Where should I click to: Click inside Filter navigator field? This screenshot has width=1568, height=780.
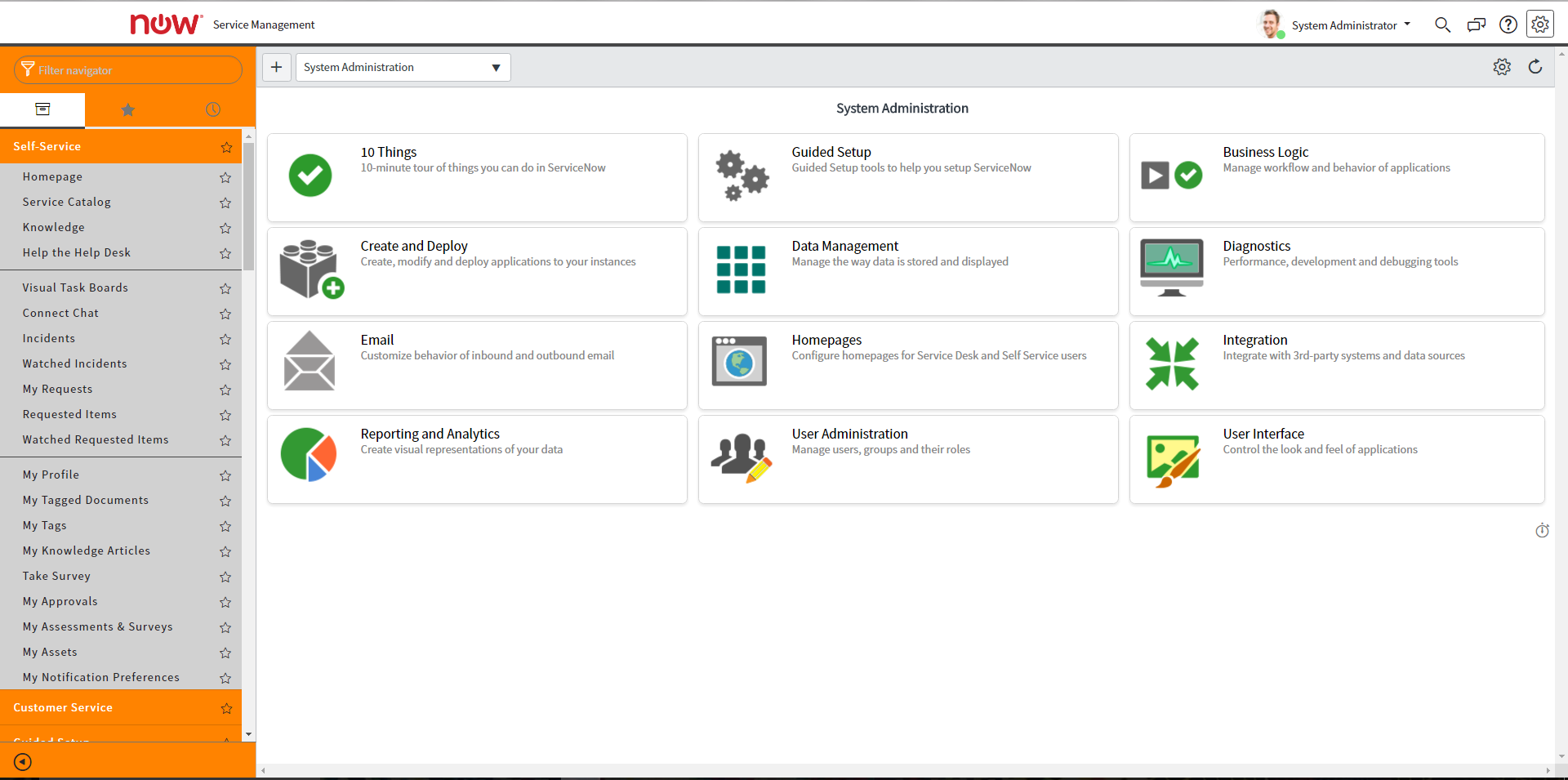[x=128, y=70]
